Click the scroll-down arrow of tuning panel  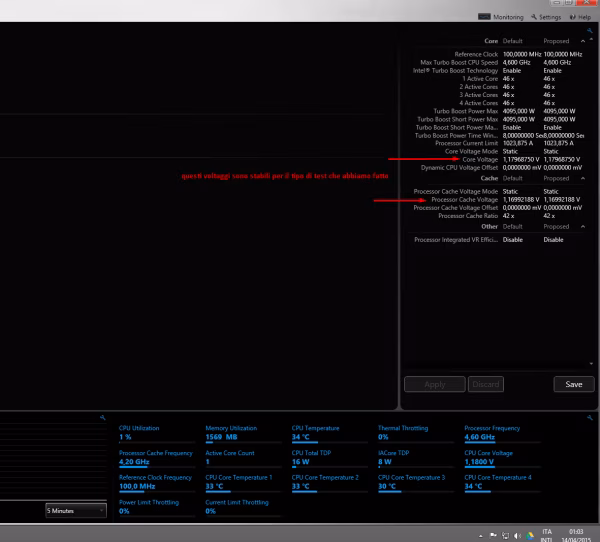click(591, 364)
